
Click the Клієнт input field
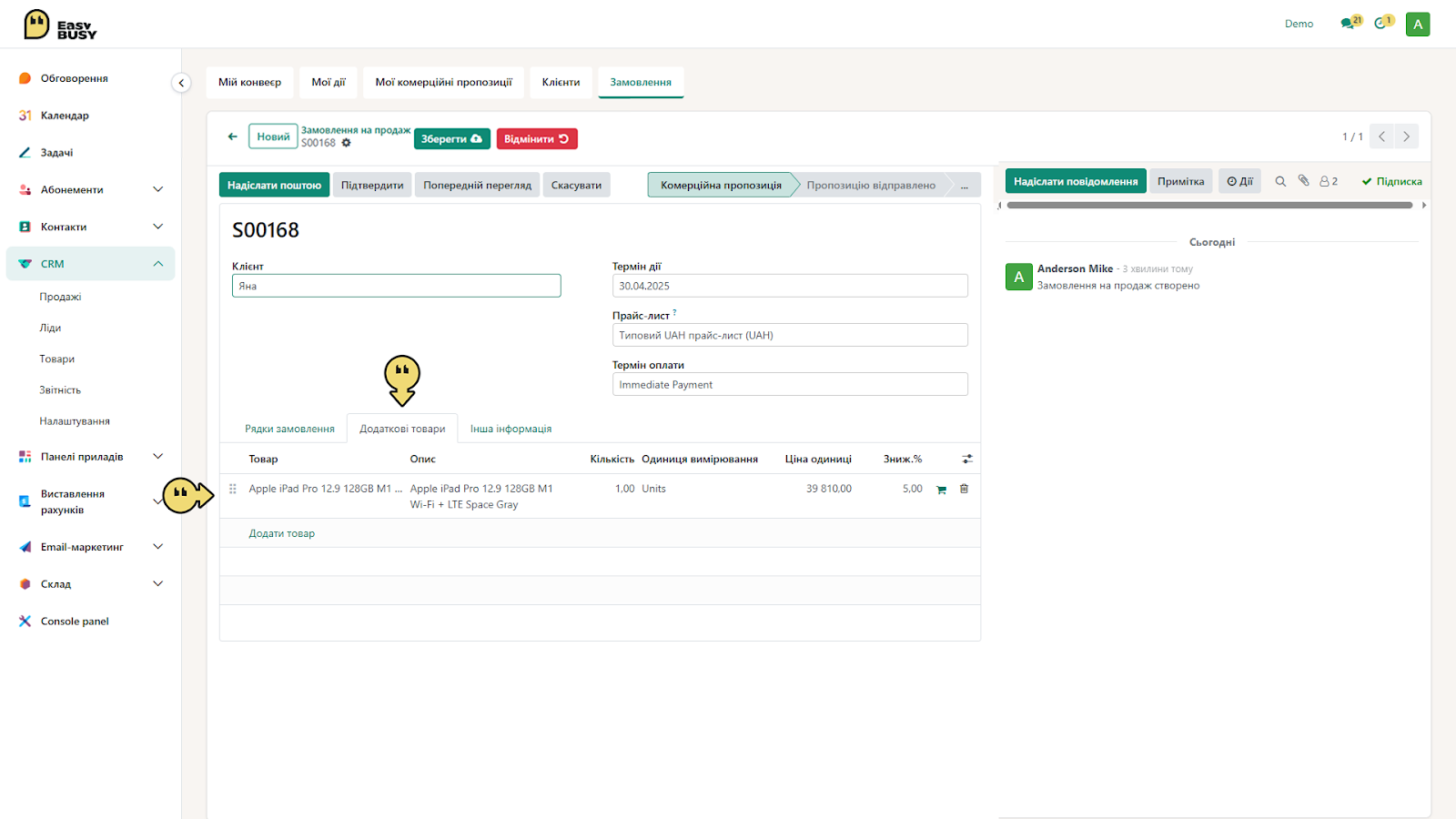(x=397, y=286)
